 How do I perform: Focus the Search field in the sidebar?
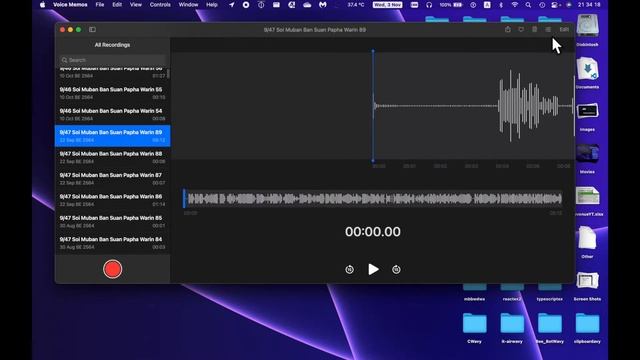tap(112, 60)
